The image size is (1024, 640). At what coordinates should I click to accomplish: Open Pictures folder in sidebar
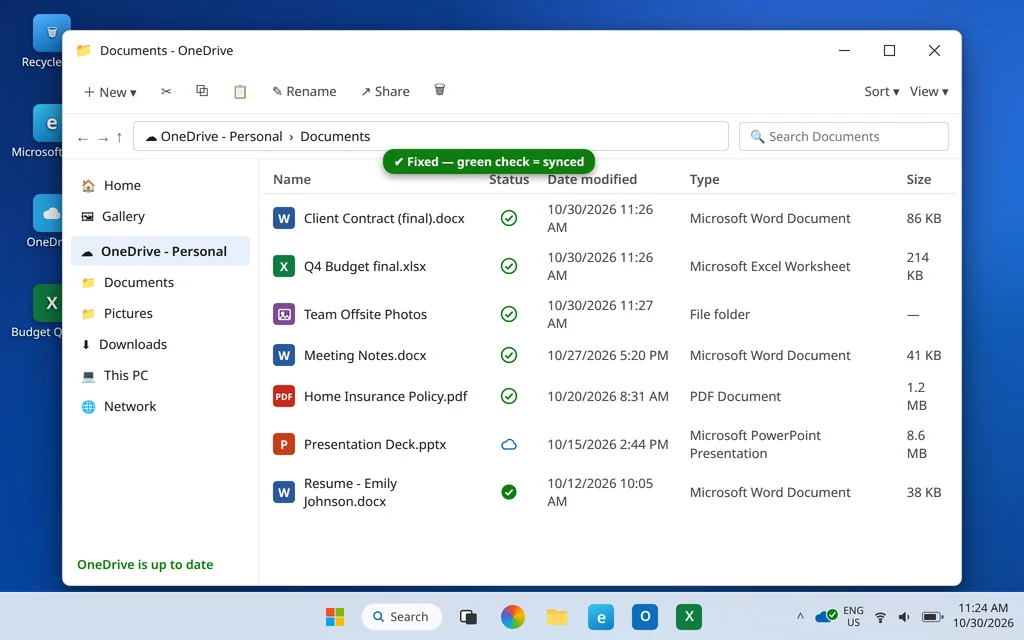pos(160,313)
